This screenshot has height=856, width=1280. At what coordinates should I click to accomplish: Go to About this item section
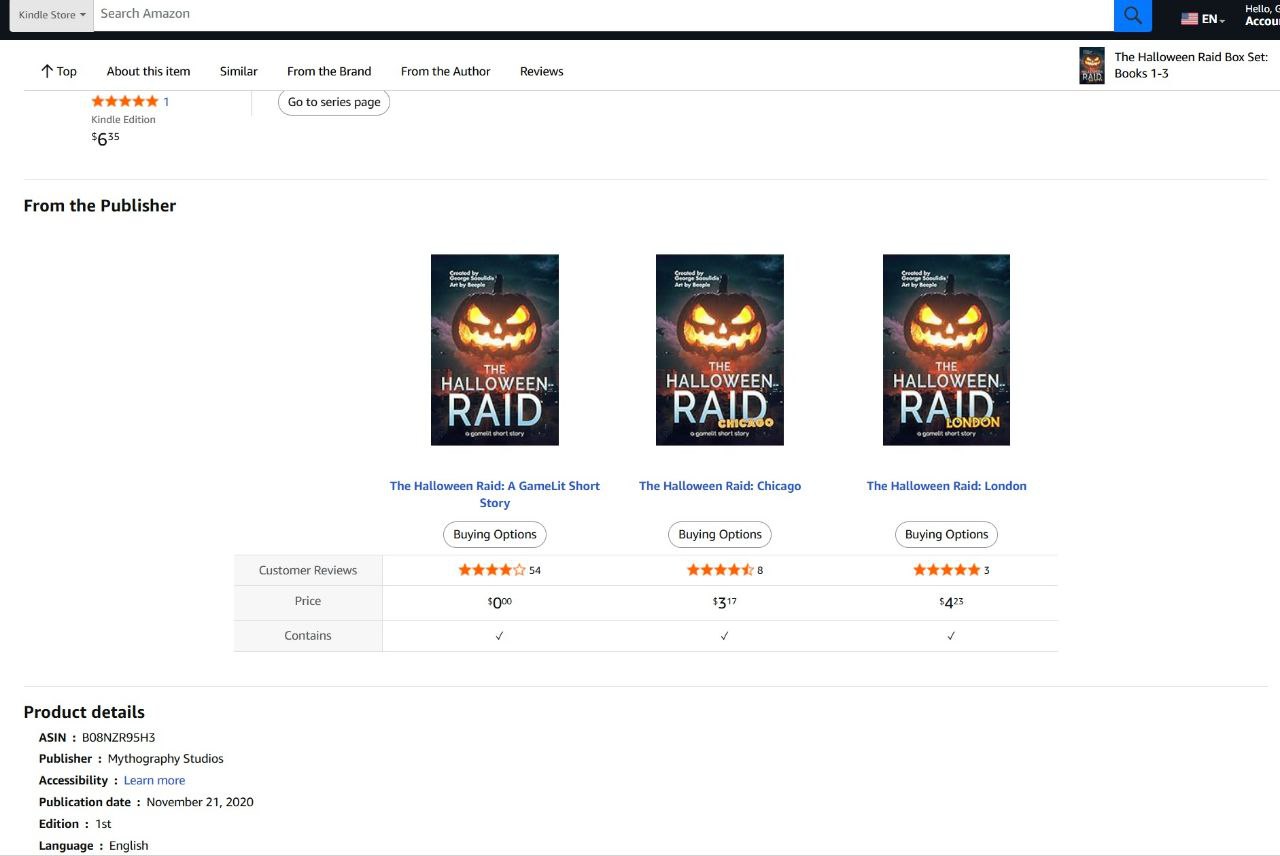148,71
